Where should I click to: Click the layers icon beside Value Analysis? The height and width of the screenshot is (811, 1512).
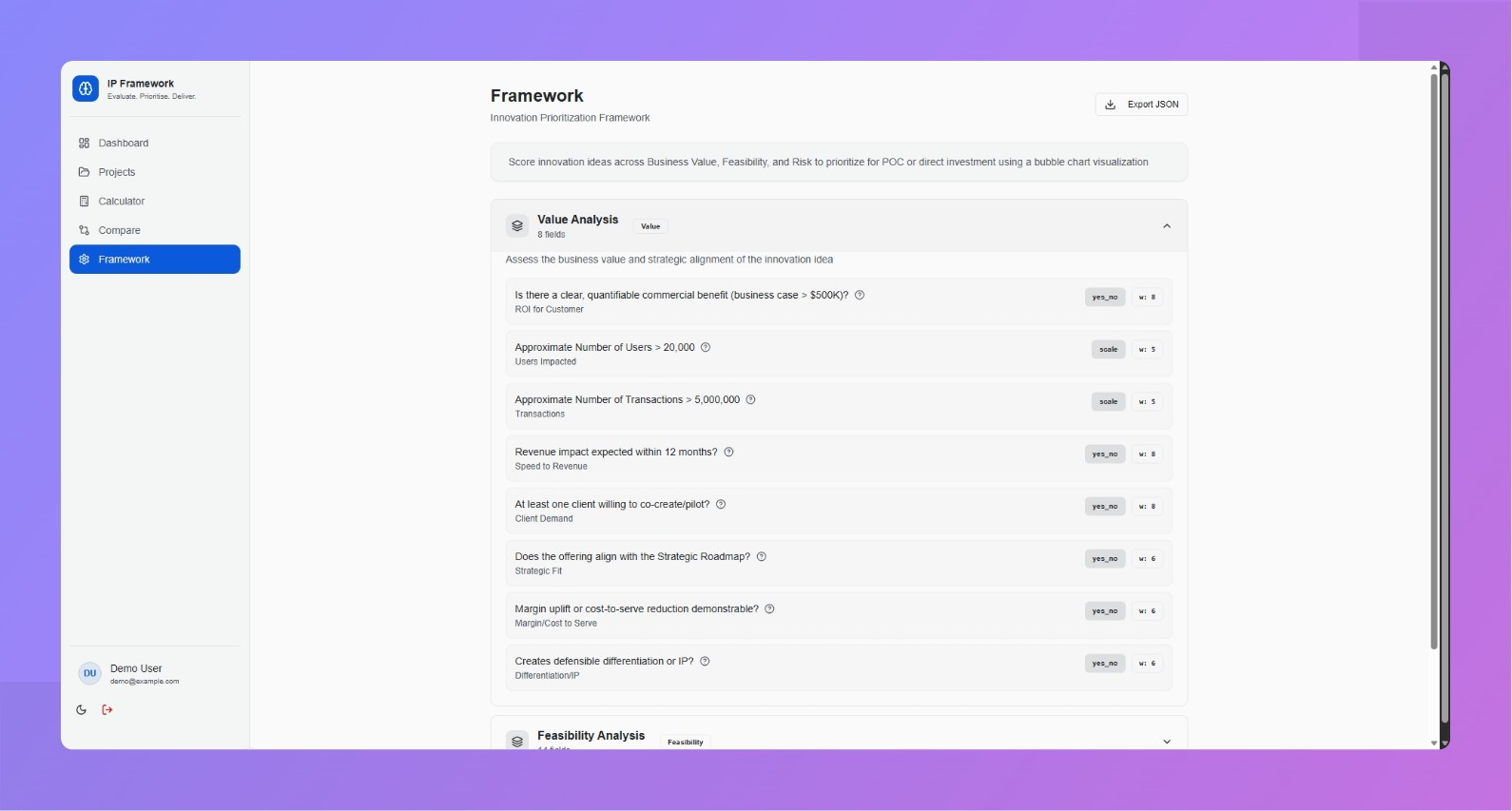tap(517, 225)
